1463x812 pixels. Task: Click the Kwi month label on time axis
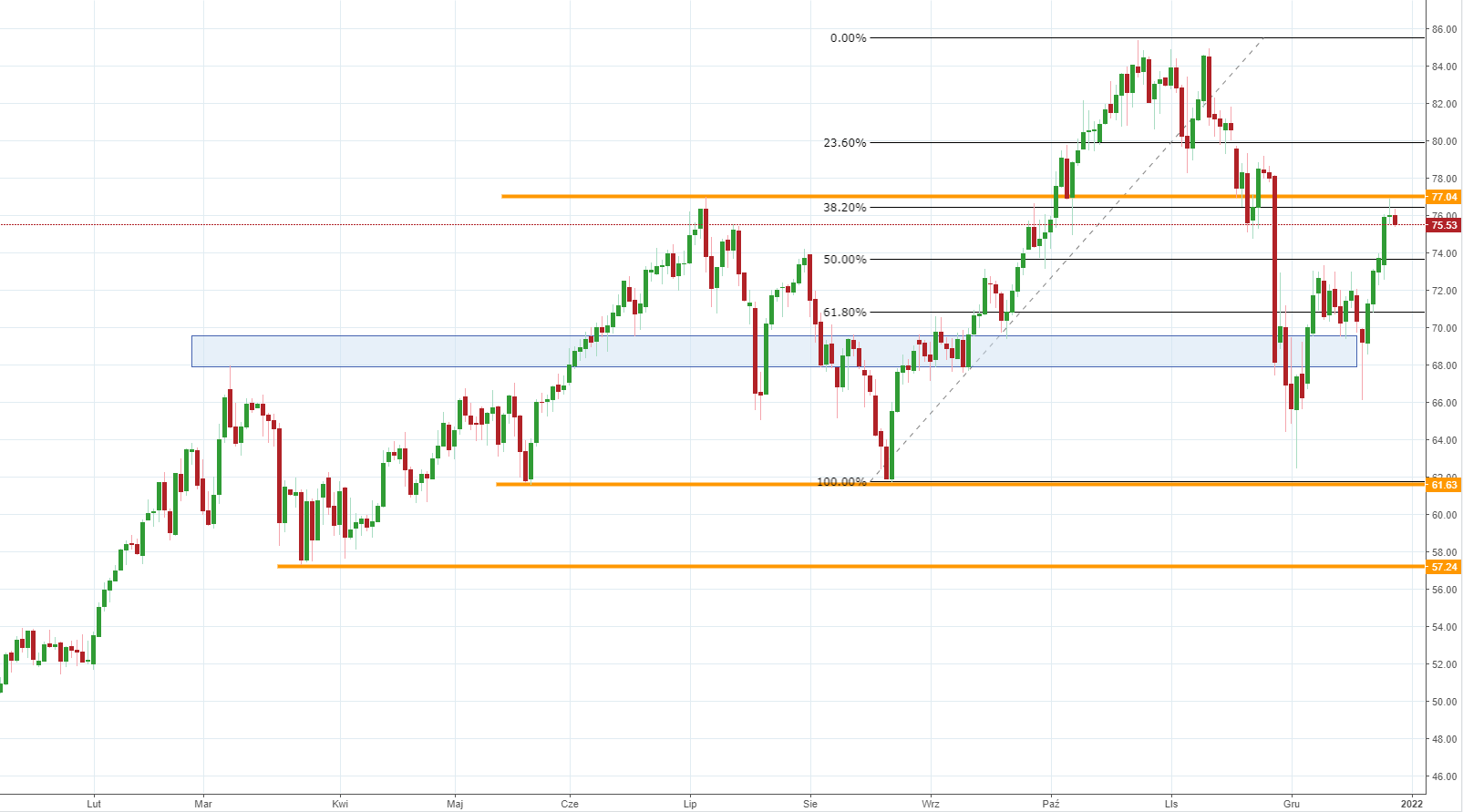point(340,804)
